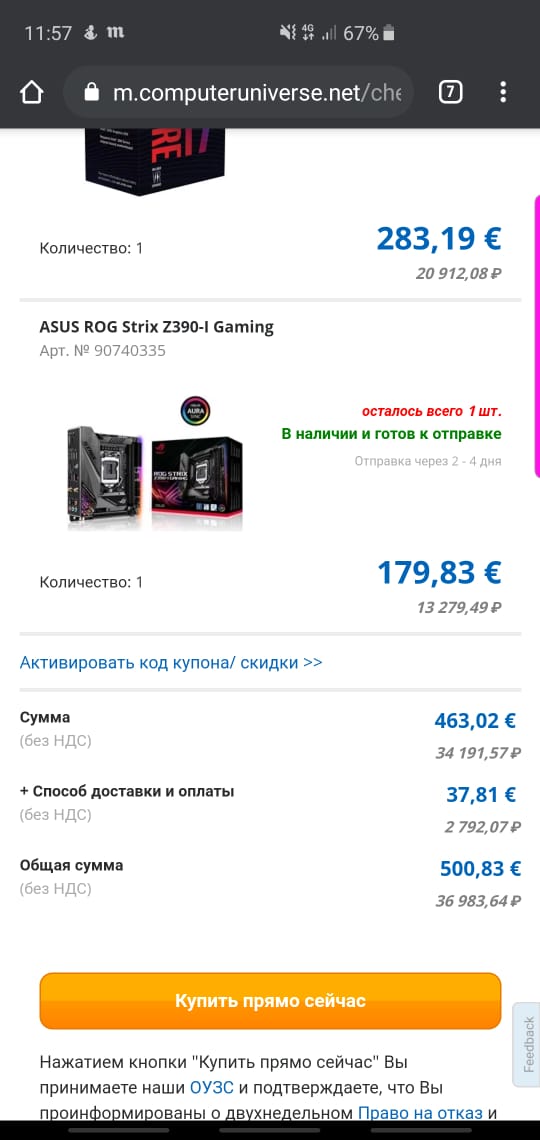540x1140 pixels.
Task: Open the tab switcher showing 7 tabs
Action: [x=451, y=92]
